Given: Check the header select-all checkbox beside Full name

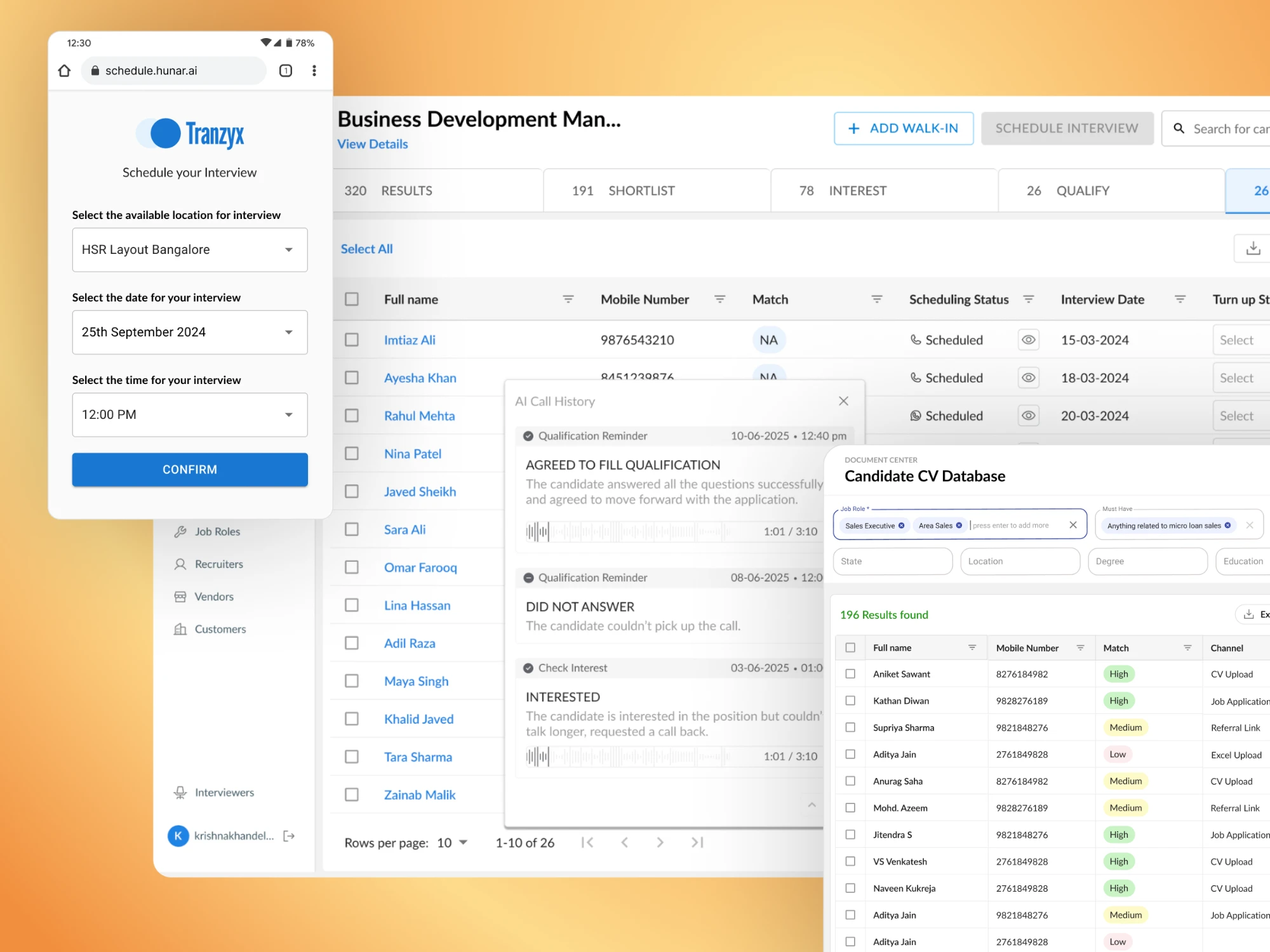Looking at the screenshot, I should [x=352, y=299].
